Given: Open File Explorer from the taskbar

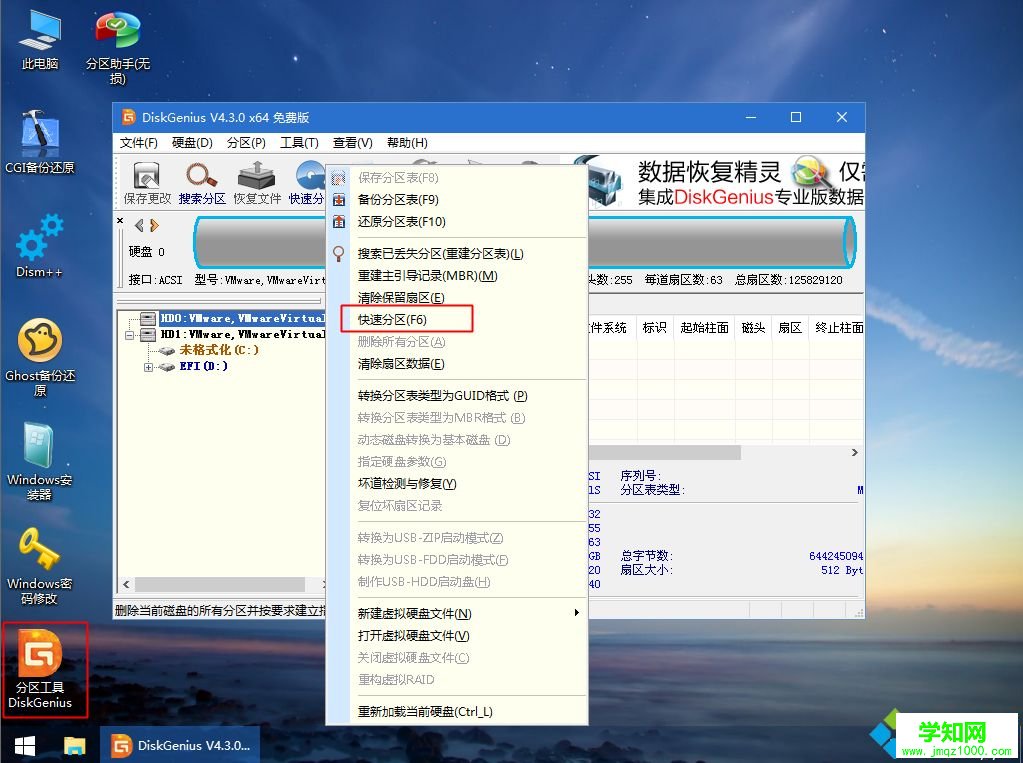Looking at the screenshot, I should click(74, 746).
